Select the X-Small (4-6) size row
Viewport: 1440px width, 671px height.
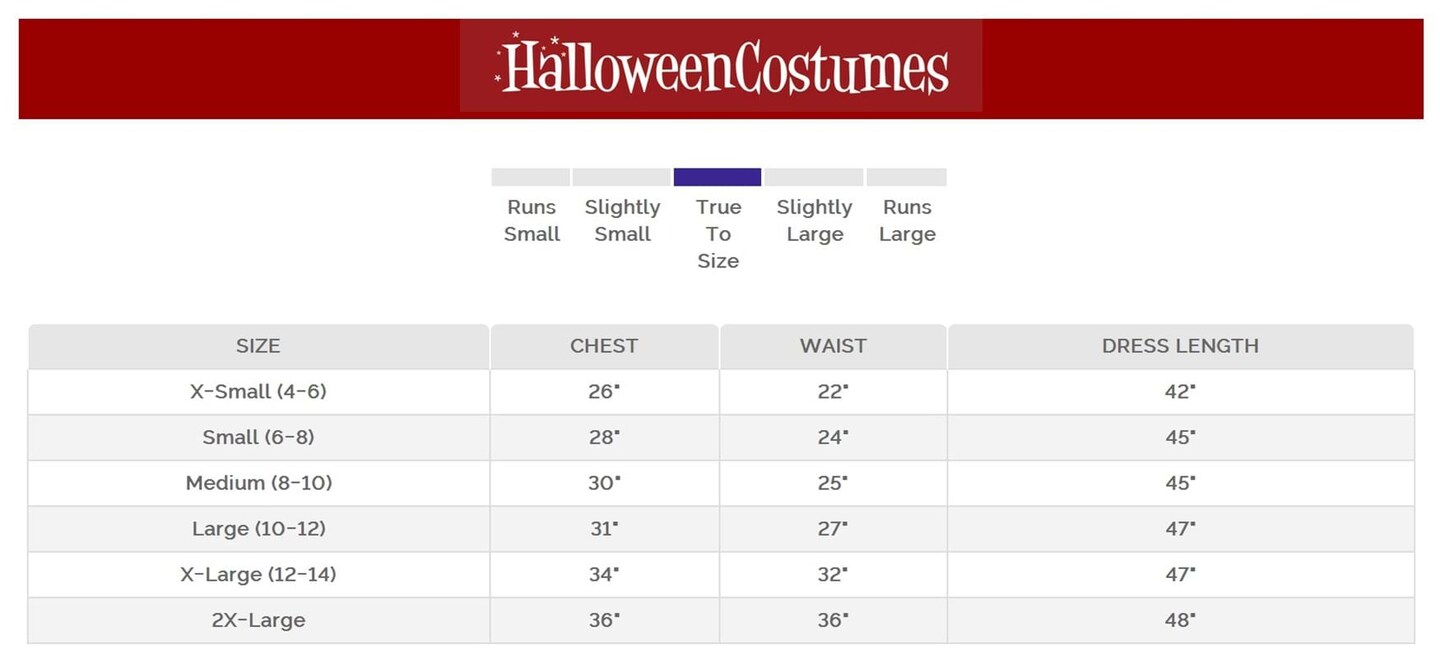pos(258,392)
